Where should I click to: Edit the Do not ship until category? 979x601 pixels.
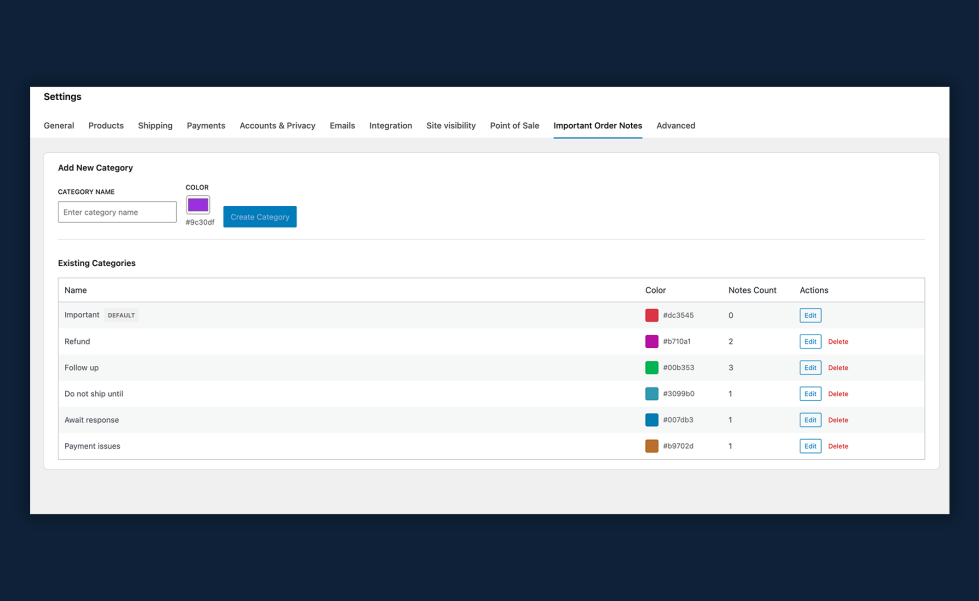click(x=810, y=393)
